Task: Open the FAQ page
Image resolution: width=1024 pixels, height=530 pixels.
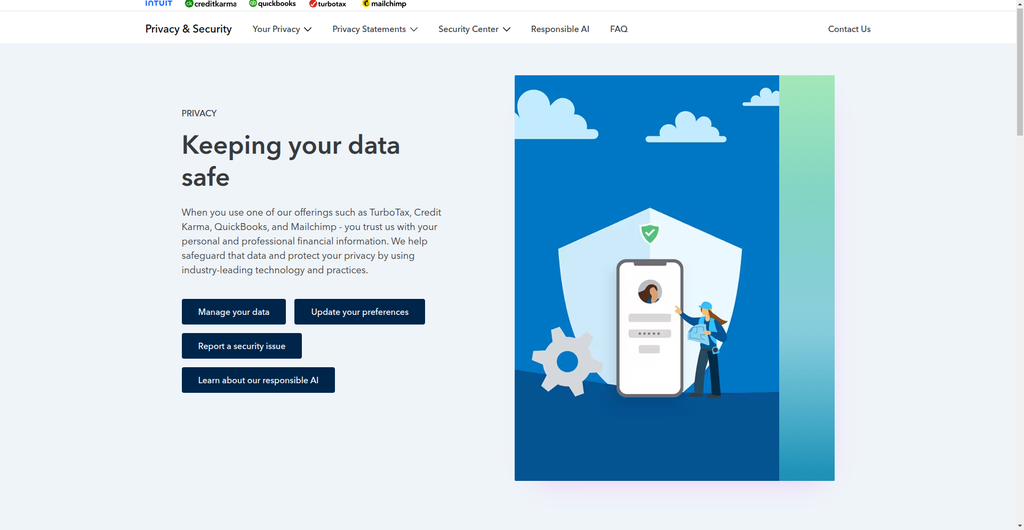Action: [618, 29]
